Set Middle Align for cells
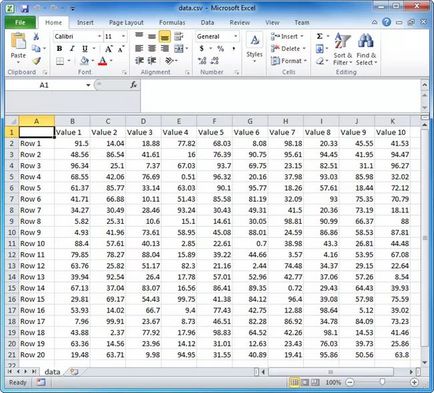The image size is (434, 393). point(152,36)
